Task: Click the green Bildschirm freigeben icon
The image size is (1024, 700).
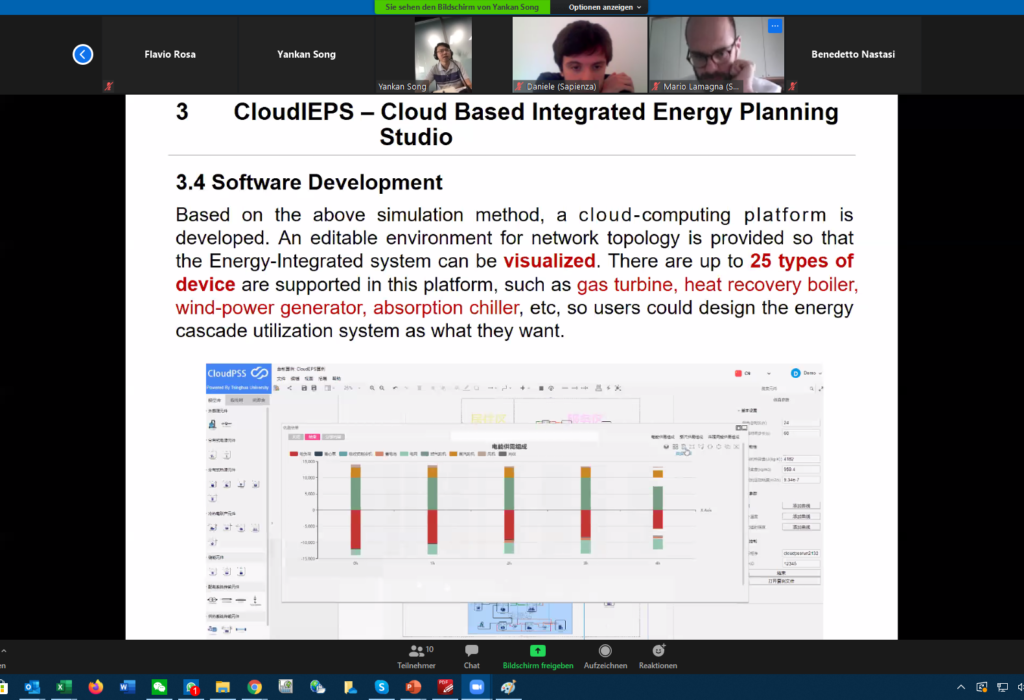Action: click(537, 651)
